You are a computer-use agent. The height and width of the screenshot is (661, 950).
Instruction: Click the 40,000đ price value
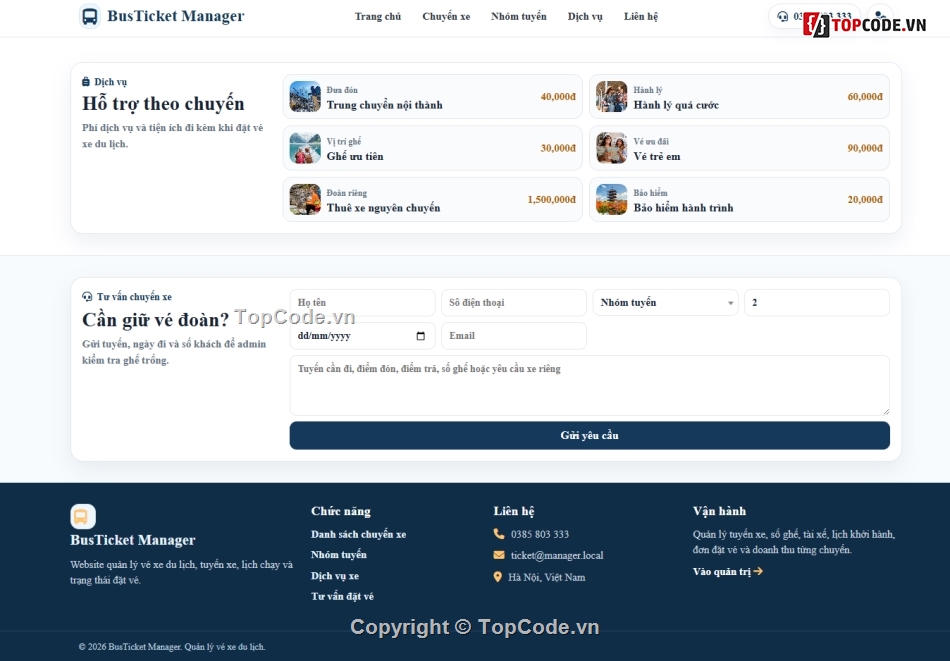(x=558, y=96)
